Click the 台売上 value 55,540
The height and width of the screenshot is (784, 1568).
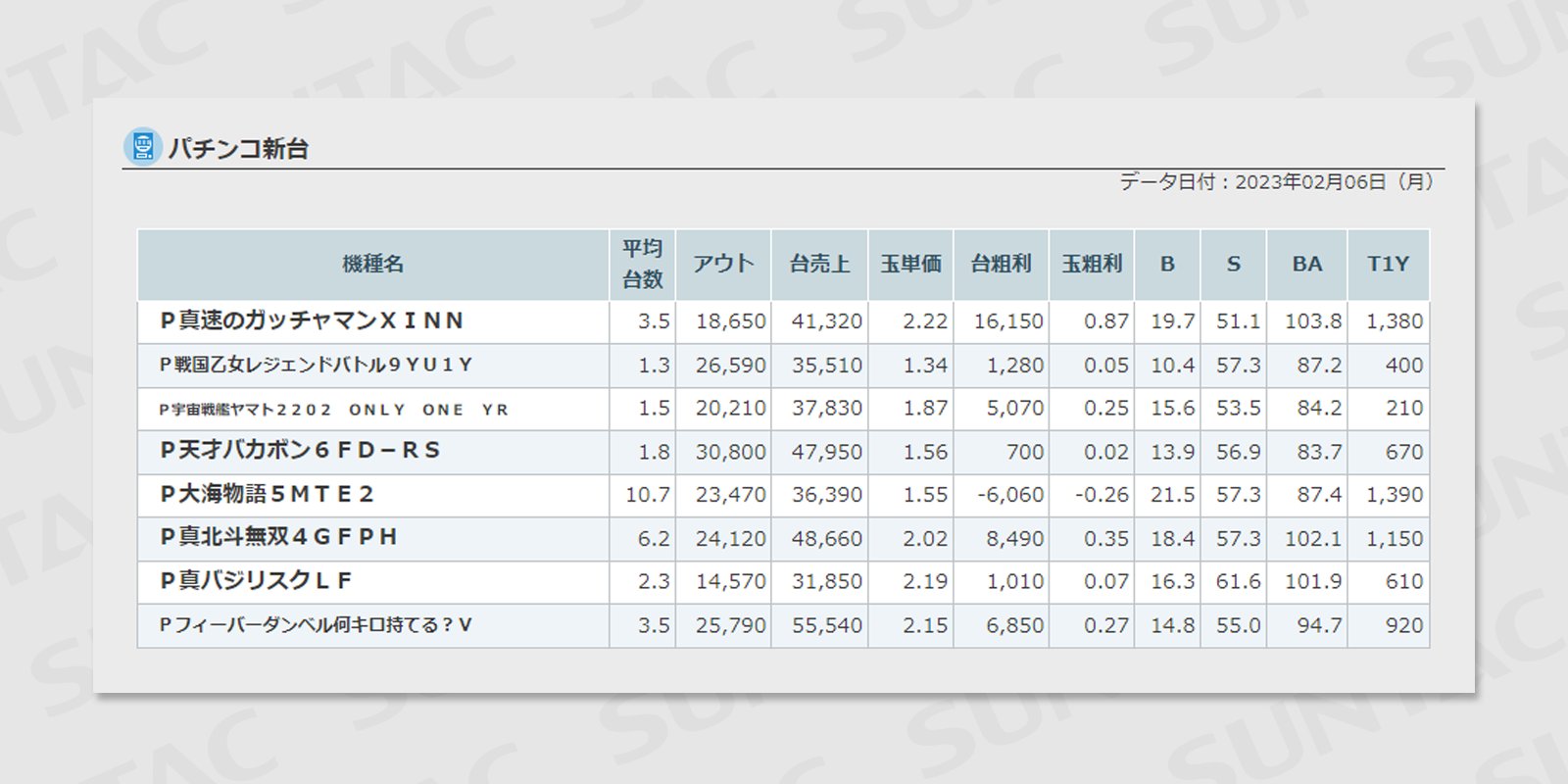tap(827, 625)
